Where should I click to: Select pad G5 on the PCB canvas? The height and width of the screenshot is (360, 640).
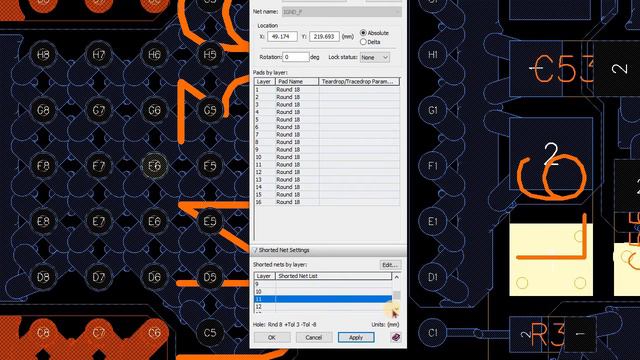(x=210, y=110)
